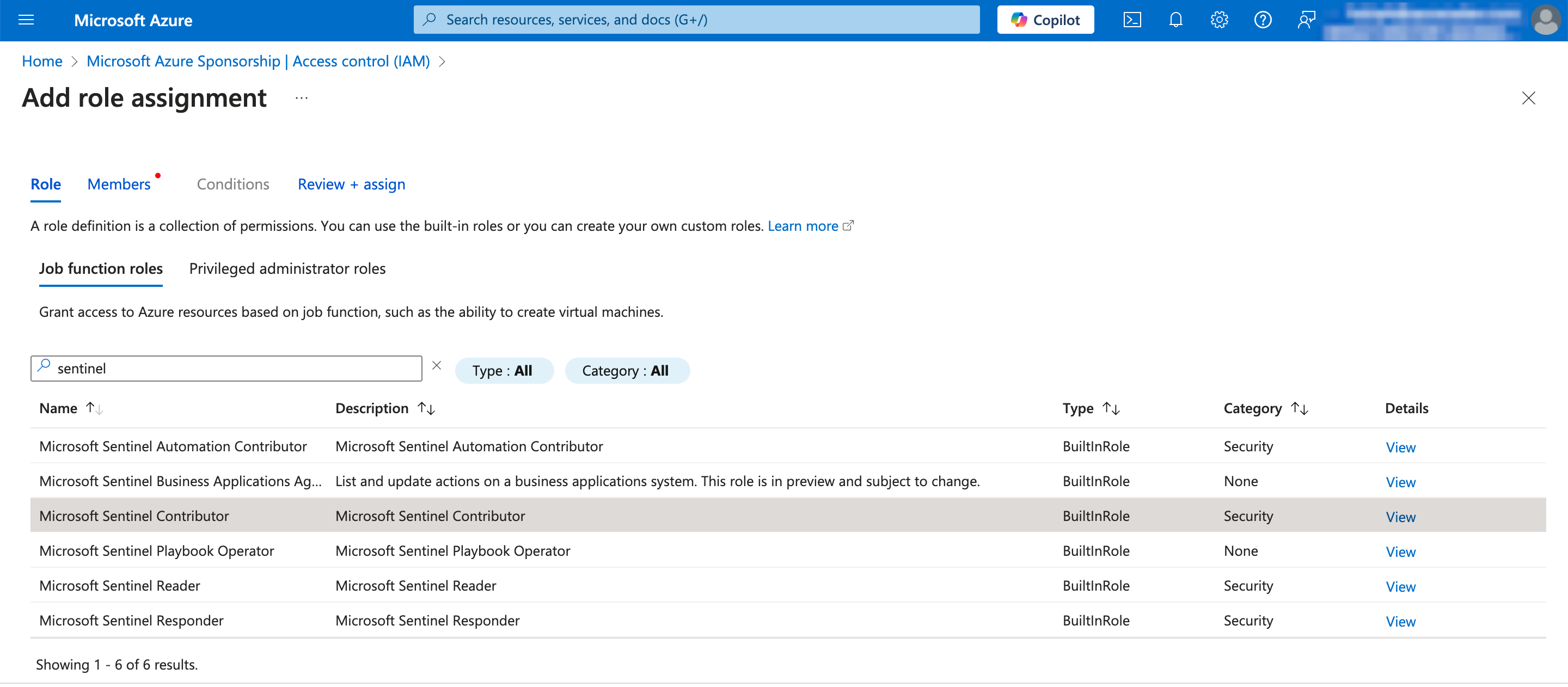Open the ellipsis more options next to title
1568x687 pixels.
click(x=302, y=98)
